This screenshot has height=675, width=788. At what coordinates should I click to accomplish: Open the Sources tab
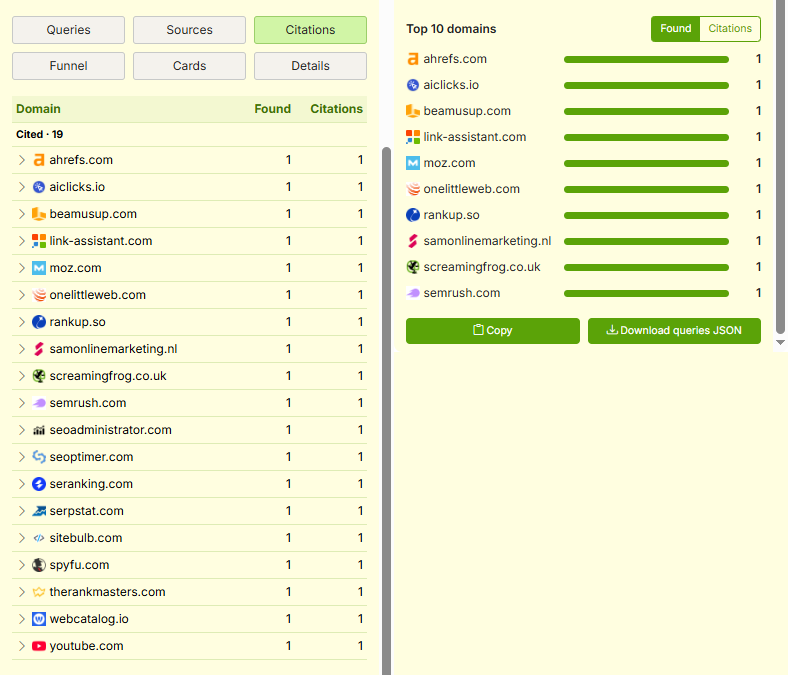click(189, 30)
